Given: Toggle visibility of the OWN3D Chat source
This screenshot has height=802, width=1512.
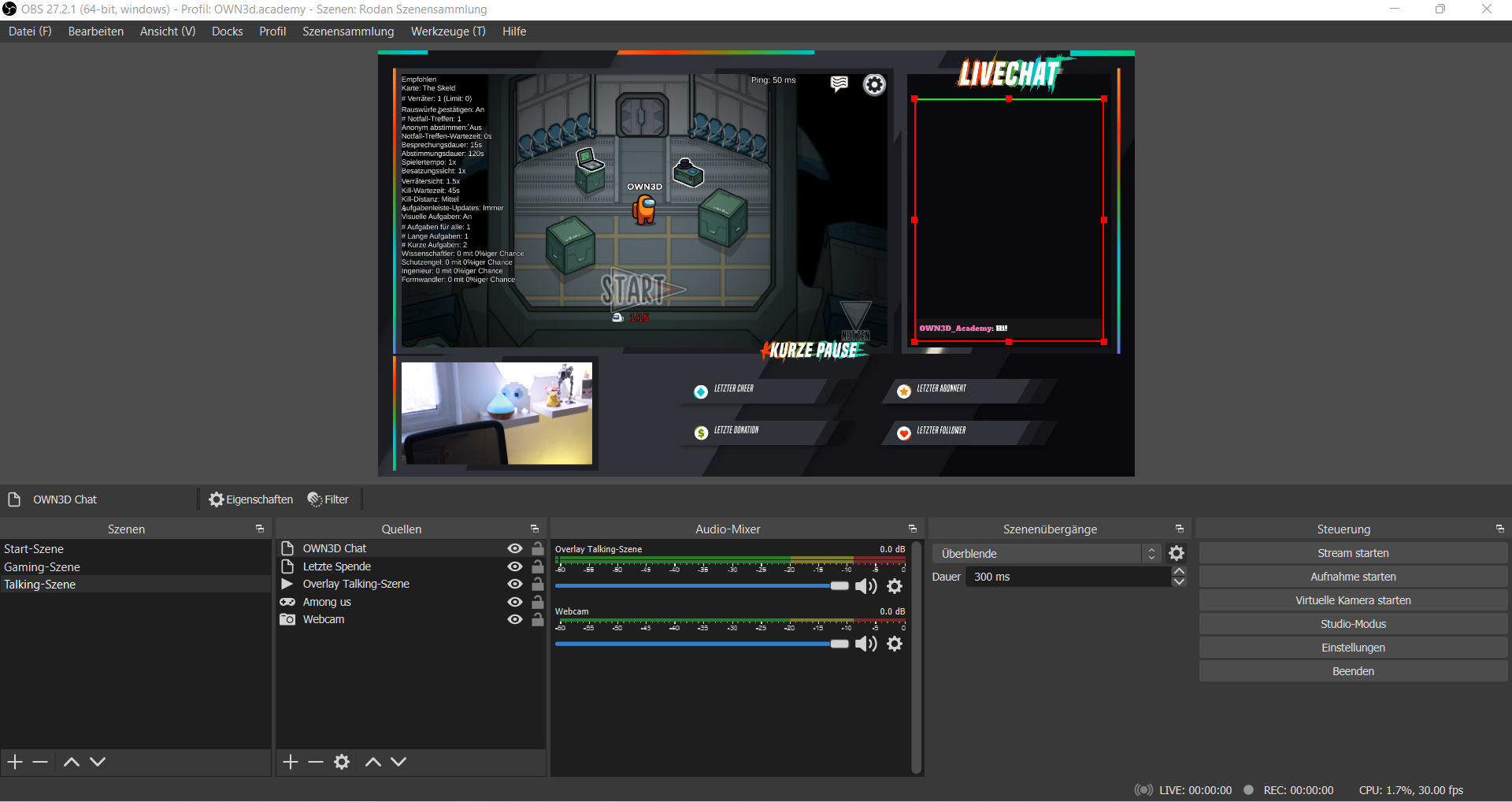Looking at the screenshot, I should [514, 548].
